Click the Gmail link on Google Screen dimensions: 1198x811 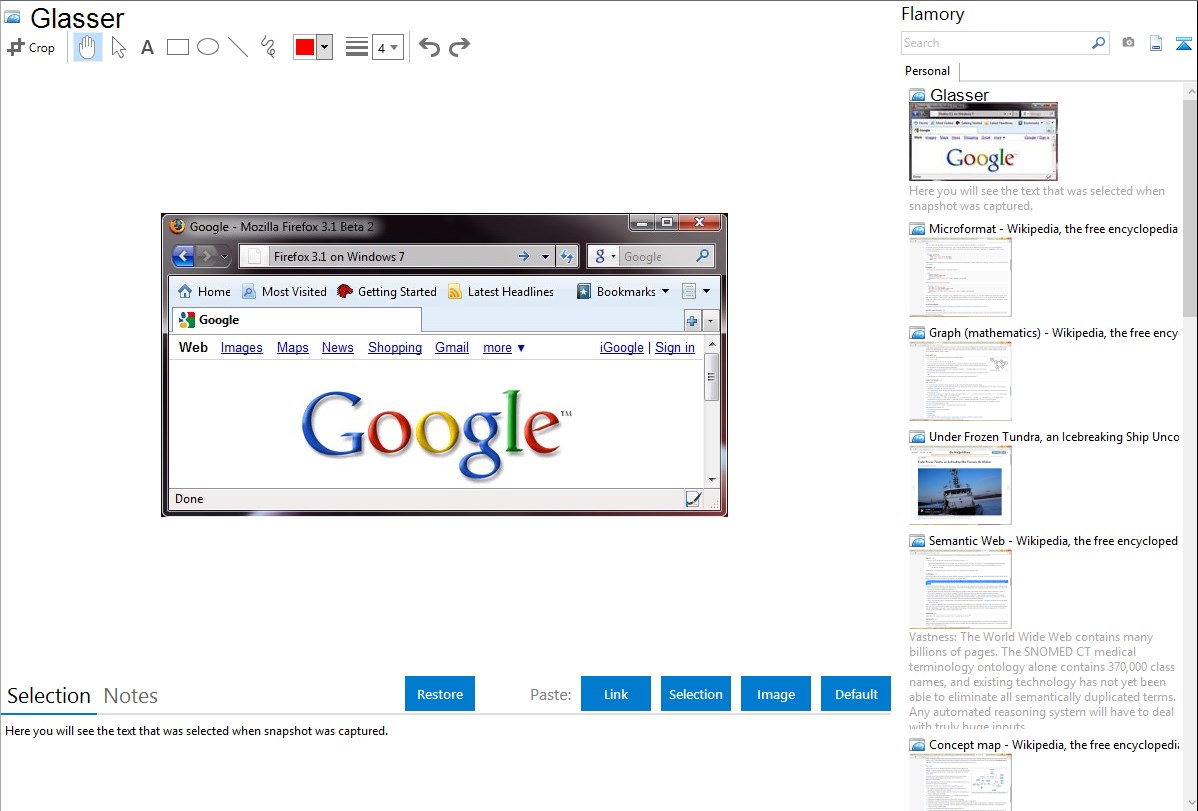click(452, 348)
